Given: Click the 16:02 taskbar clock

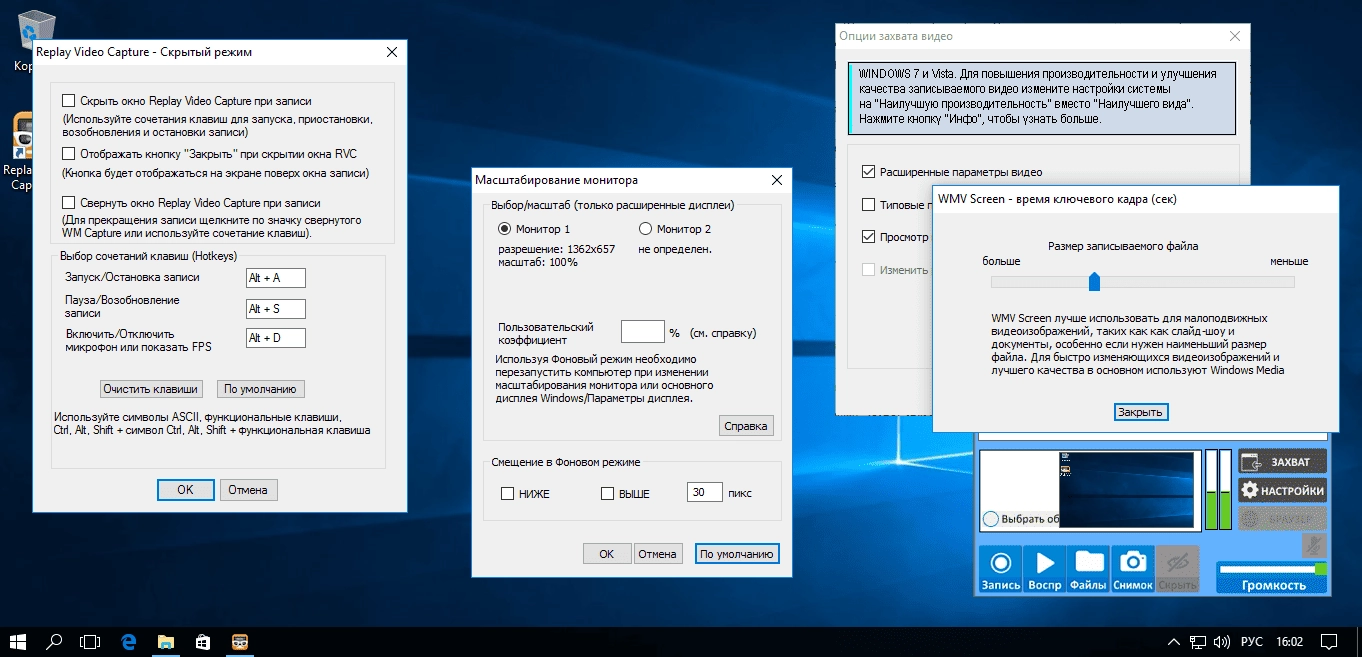Looking at the screenshot, I should [1289, 641].
